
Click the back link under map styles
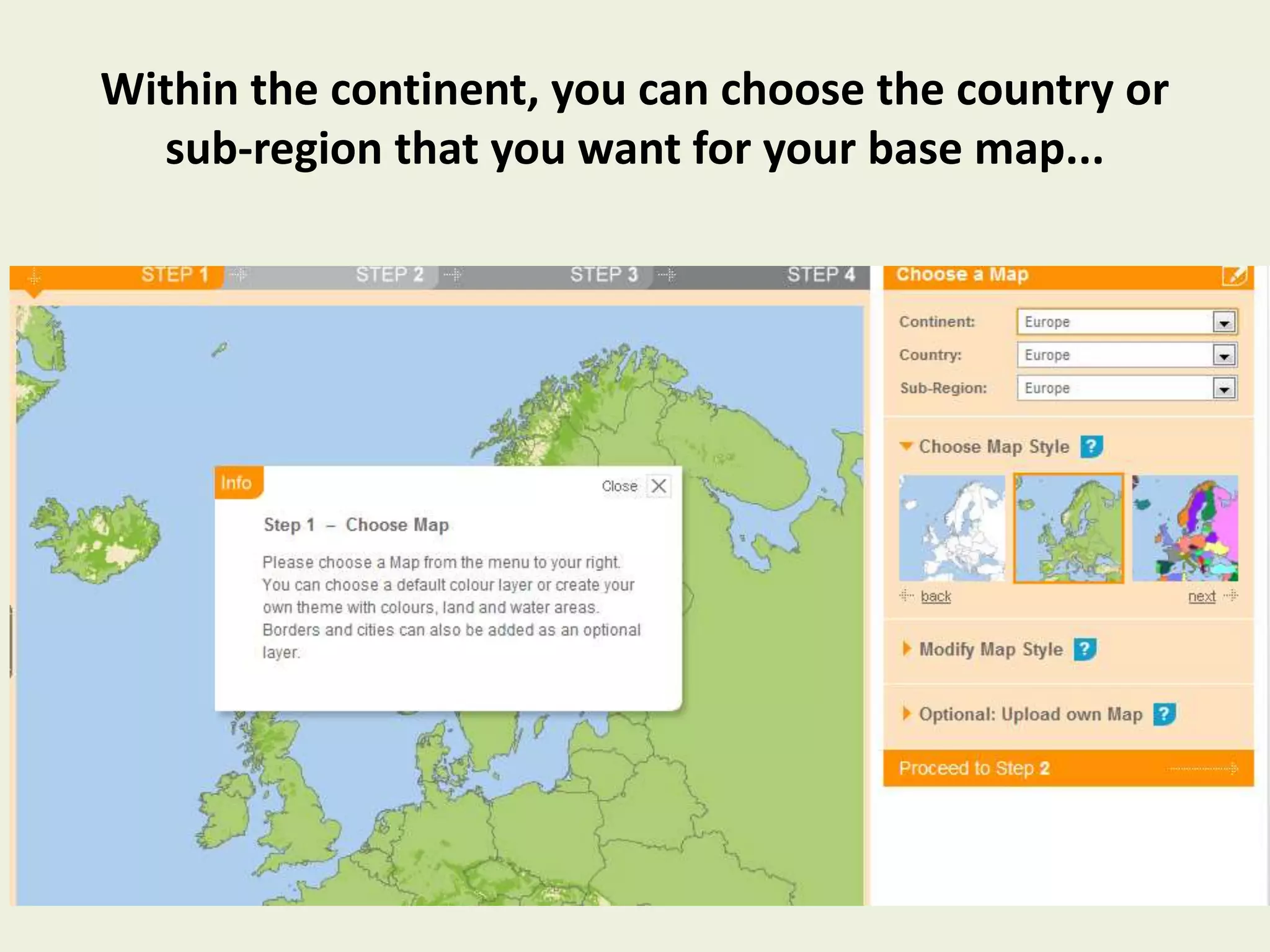pos(936,596)
